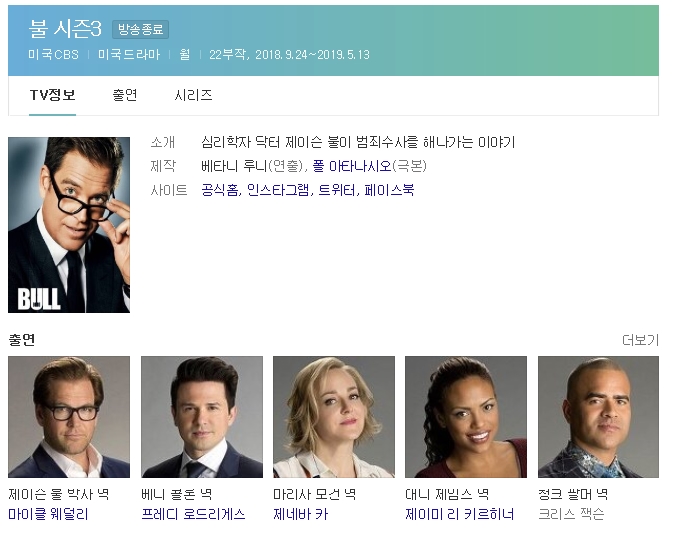The image size is (675, 540).
Task: Click the 불 시즌3 title heading
Action: click(65, 29)
